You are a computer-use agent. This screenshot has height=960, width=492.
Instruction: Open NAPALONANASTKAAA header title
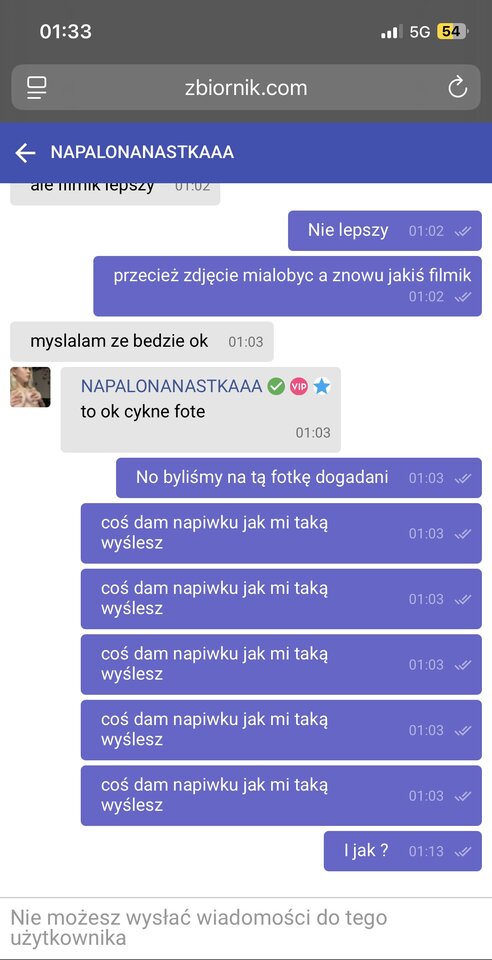(x=142, y=152)
